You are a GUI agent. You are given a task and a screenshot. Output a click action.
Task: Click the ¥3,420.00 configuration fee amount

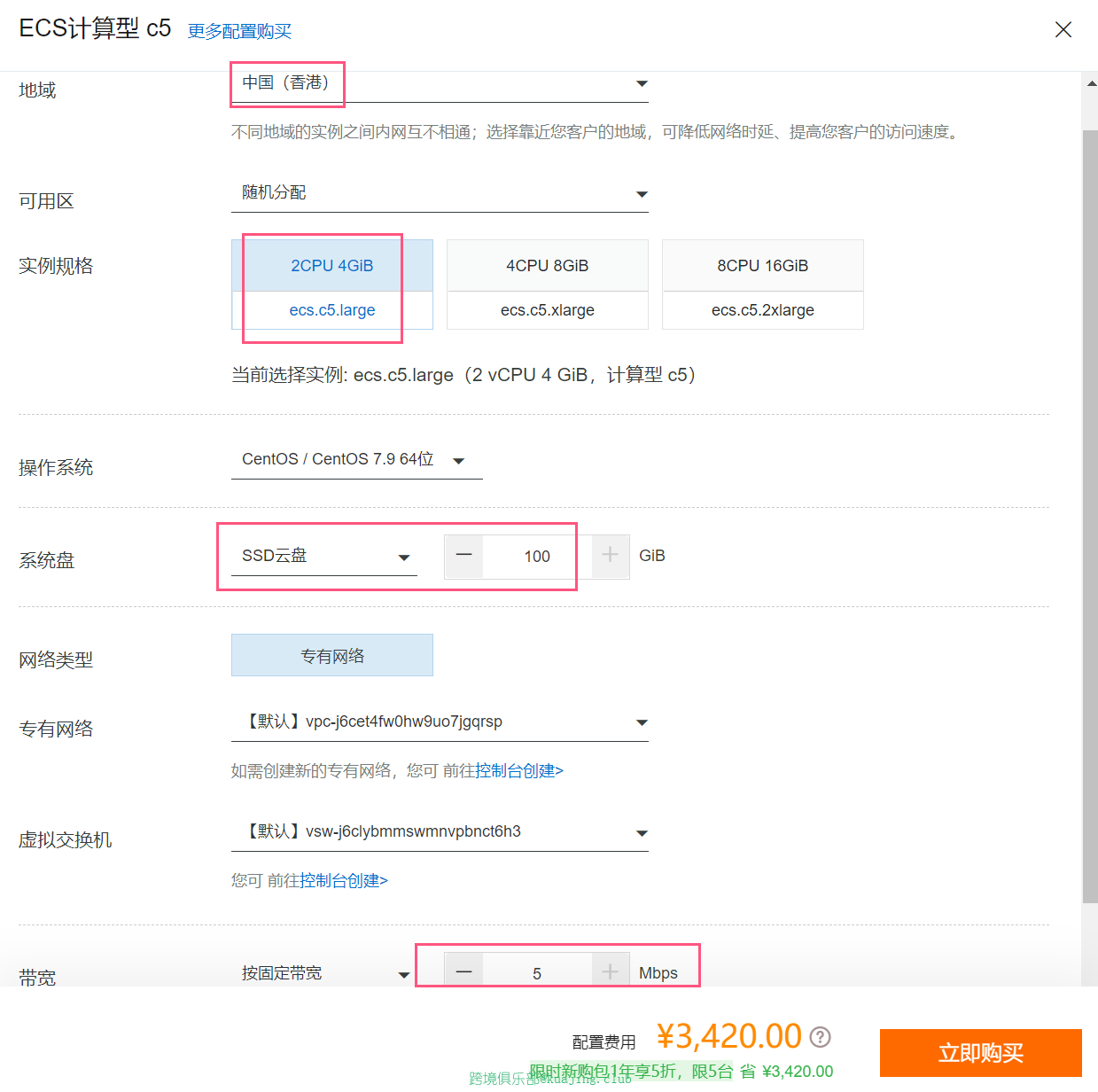point(728,1036)
